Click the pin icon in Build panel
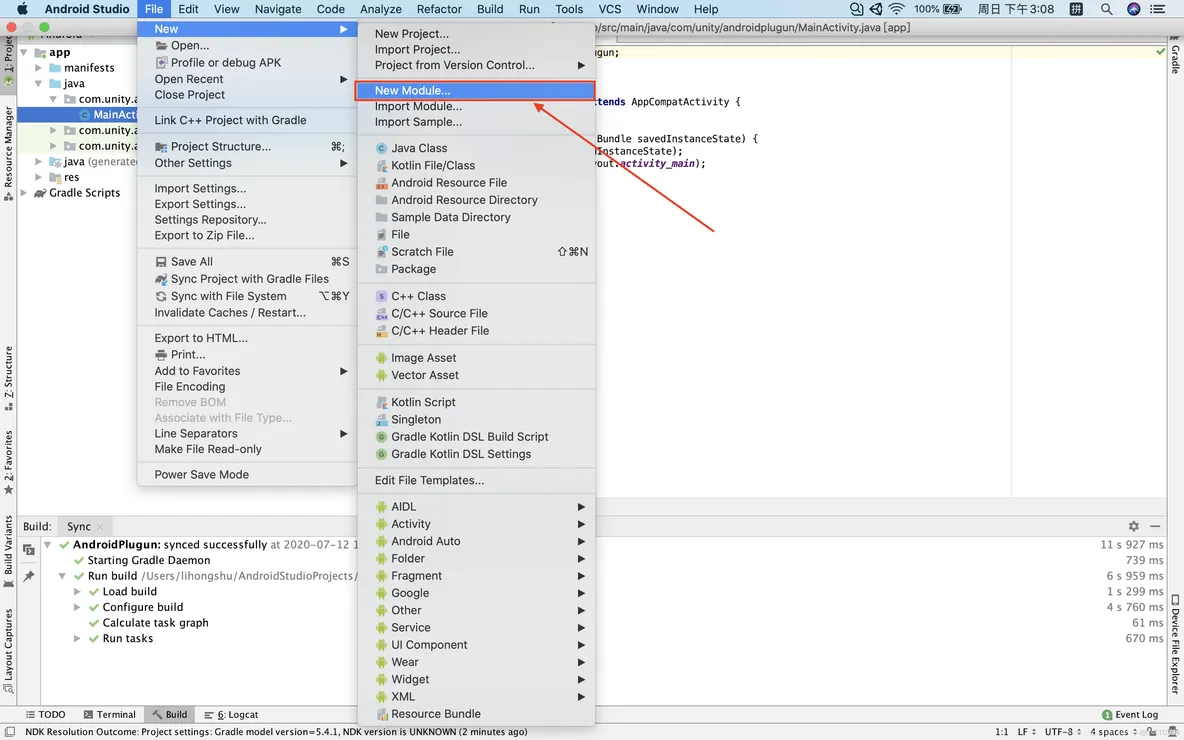1184x740 pixels. 29,576
